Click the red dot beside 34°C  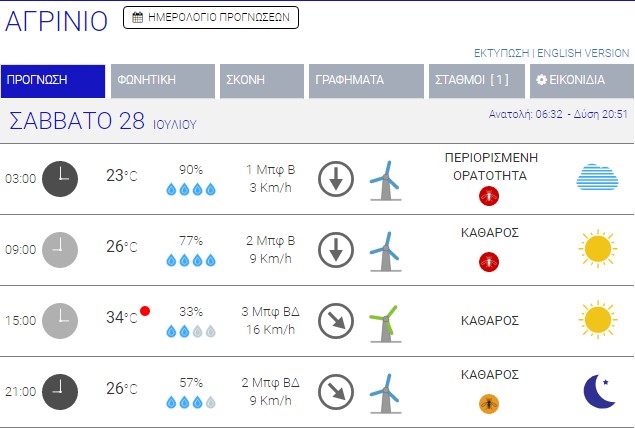146,311
